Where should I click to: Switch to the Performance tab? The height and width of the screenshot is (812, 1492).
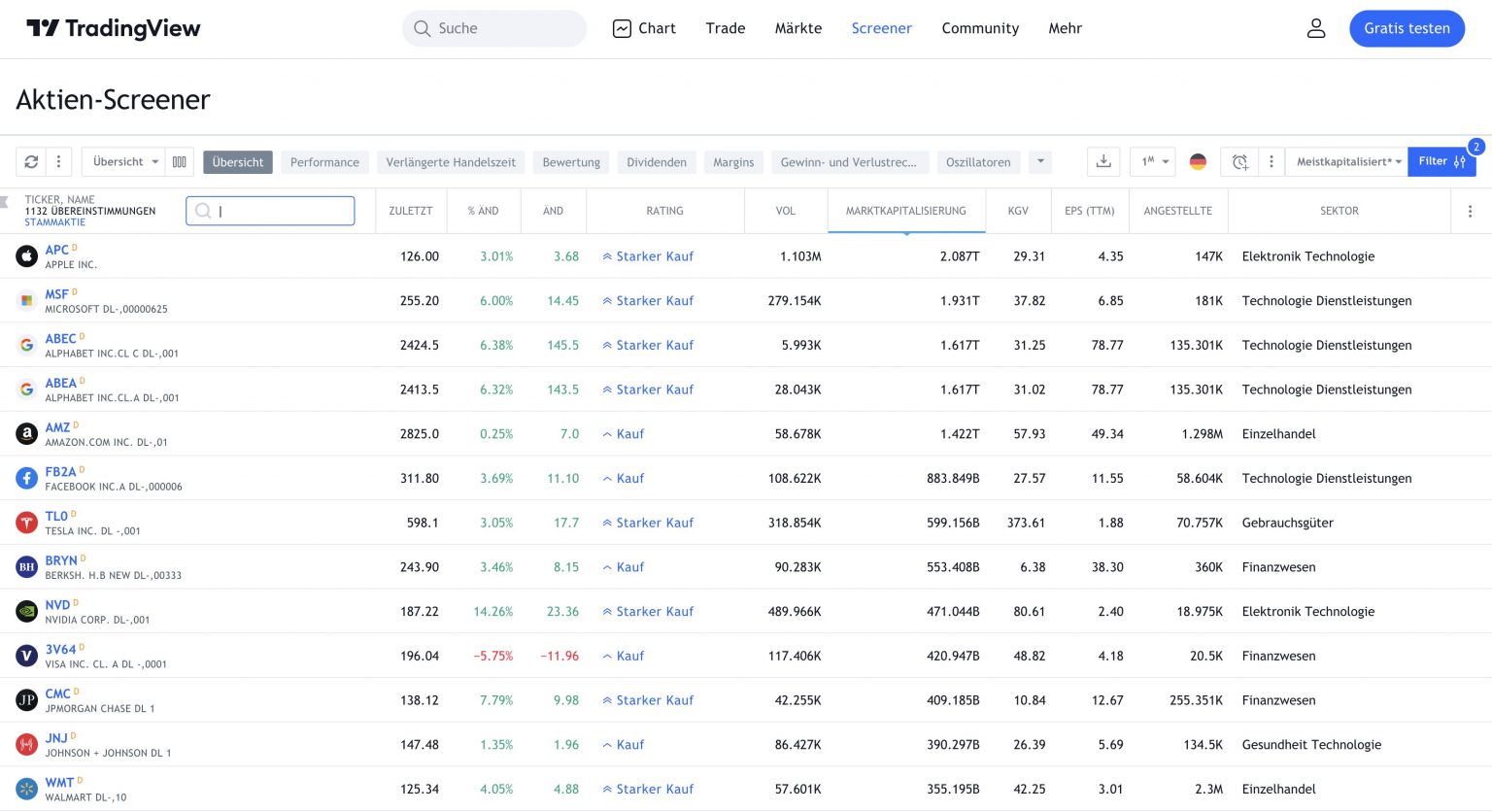point(324,162)
